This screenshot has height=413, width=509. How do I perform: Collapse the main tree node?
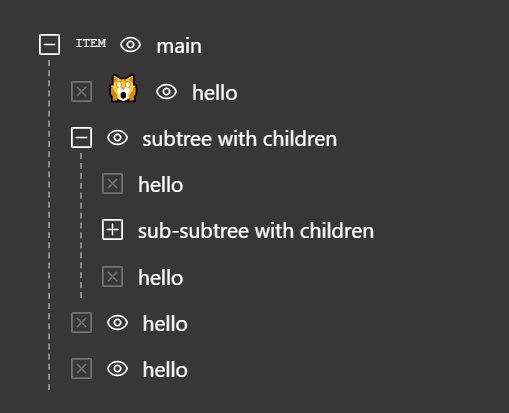(x=49, y=44)
